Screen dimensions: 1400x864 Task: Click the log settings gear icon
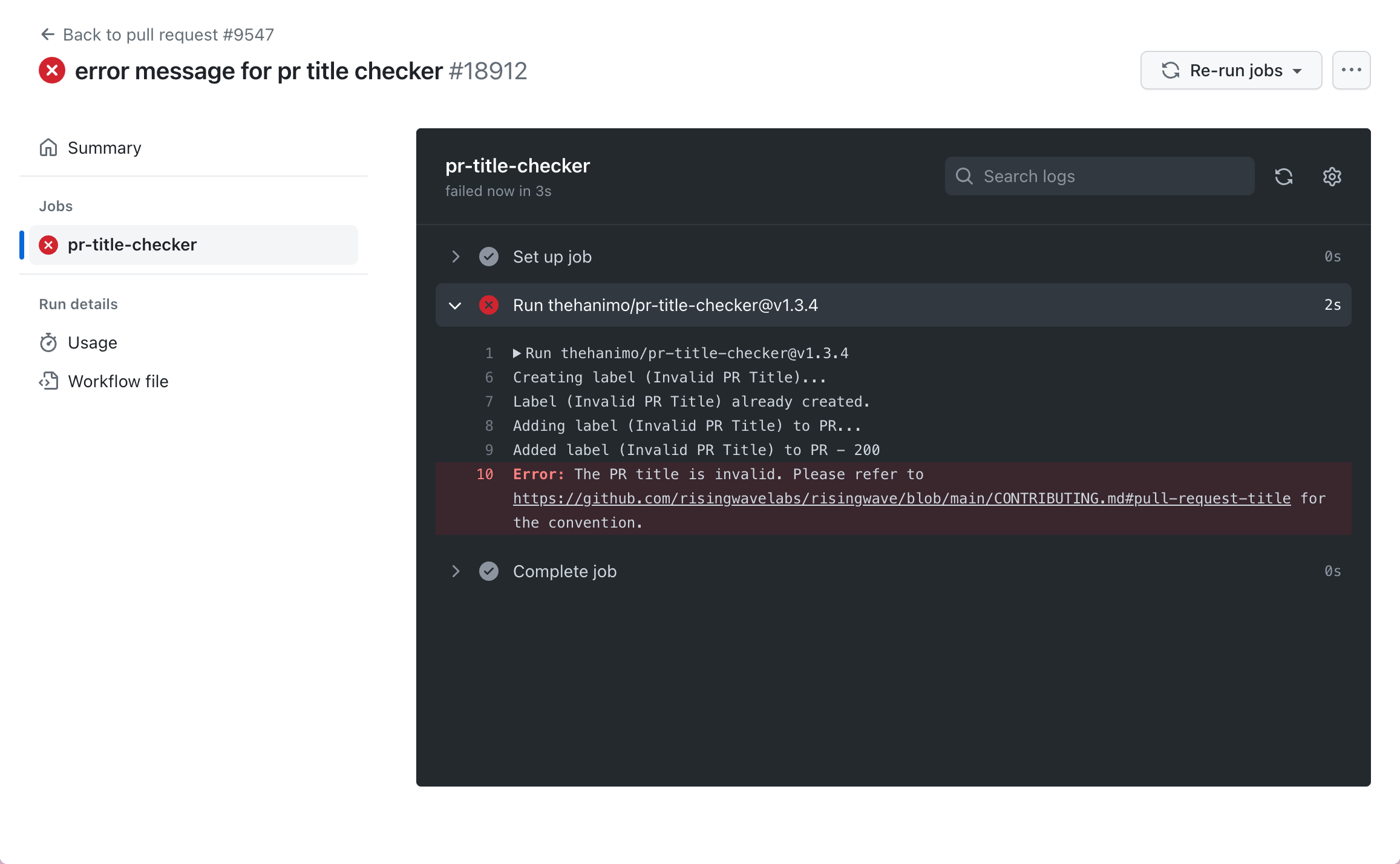[1332, 177]
